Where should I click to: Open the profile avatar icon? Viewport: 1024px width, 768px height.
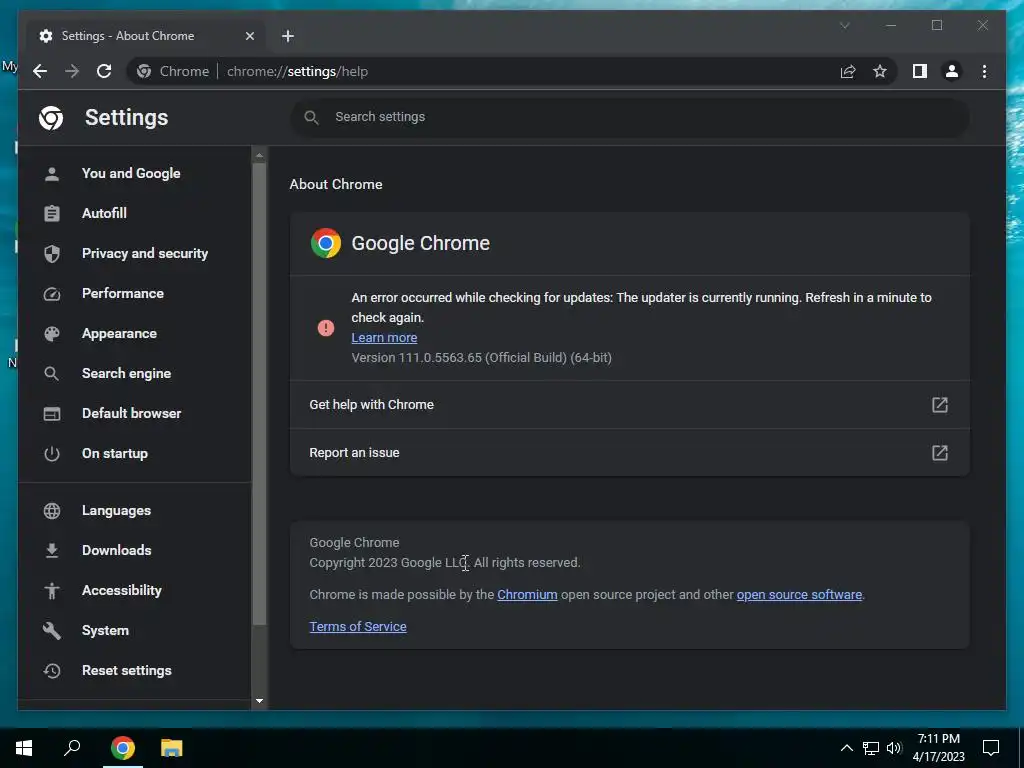point(952,71)
